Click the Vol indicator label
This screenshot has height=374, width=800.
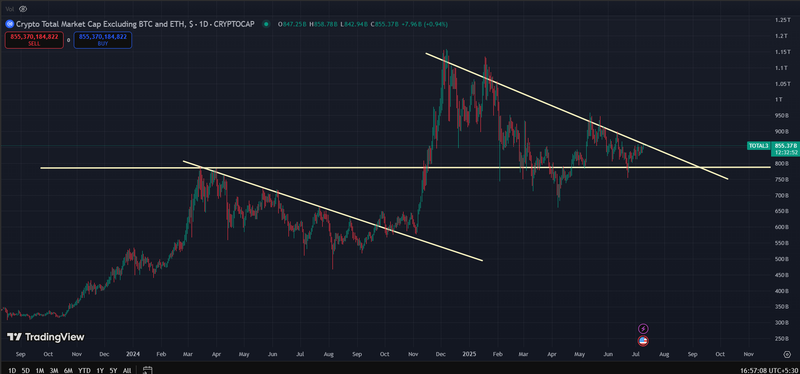click(10, 9)
